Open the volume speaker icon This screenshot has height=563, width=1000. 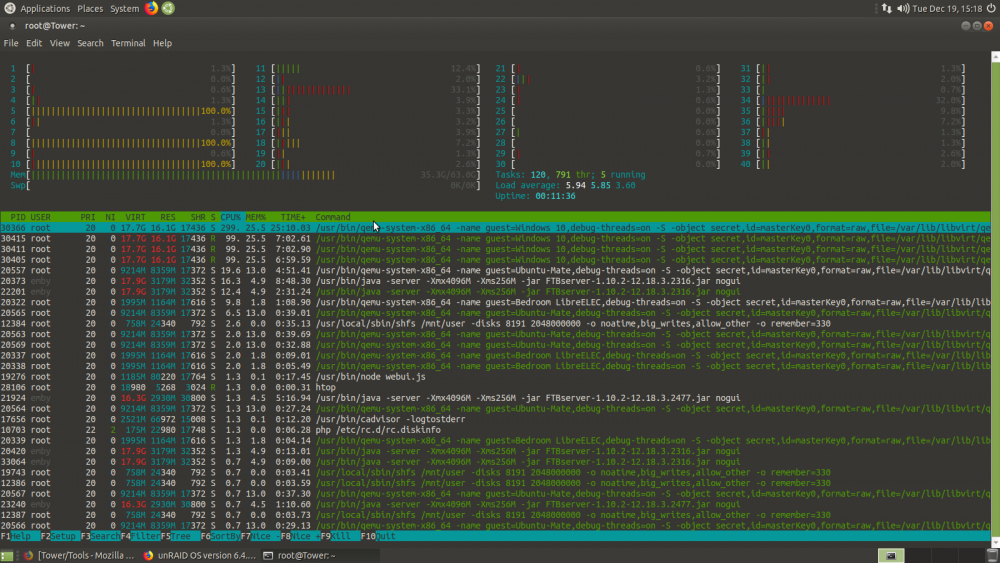click(903, 8)
